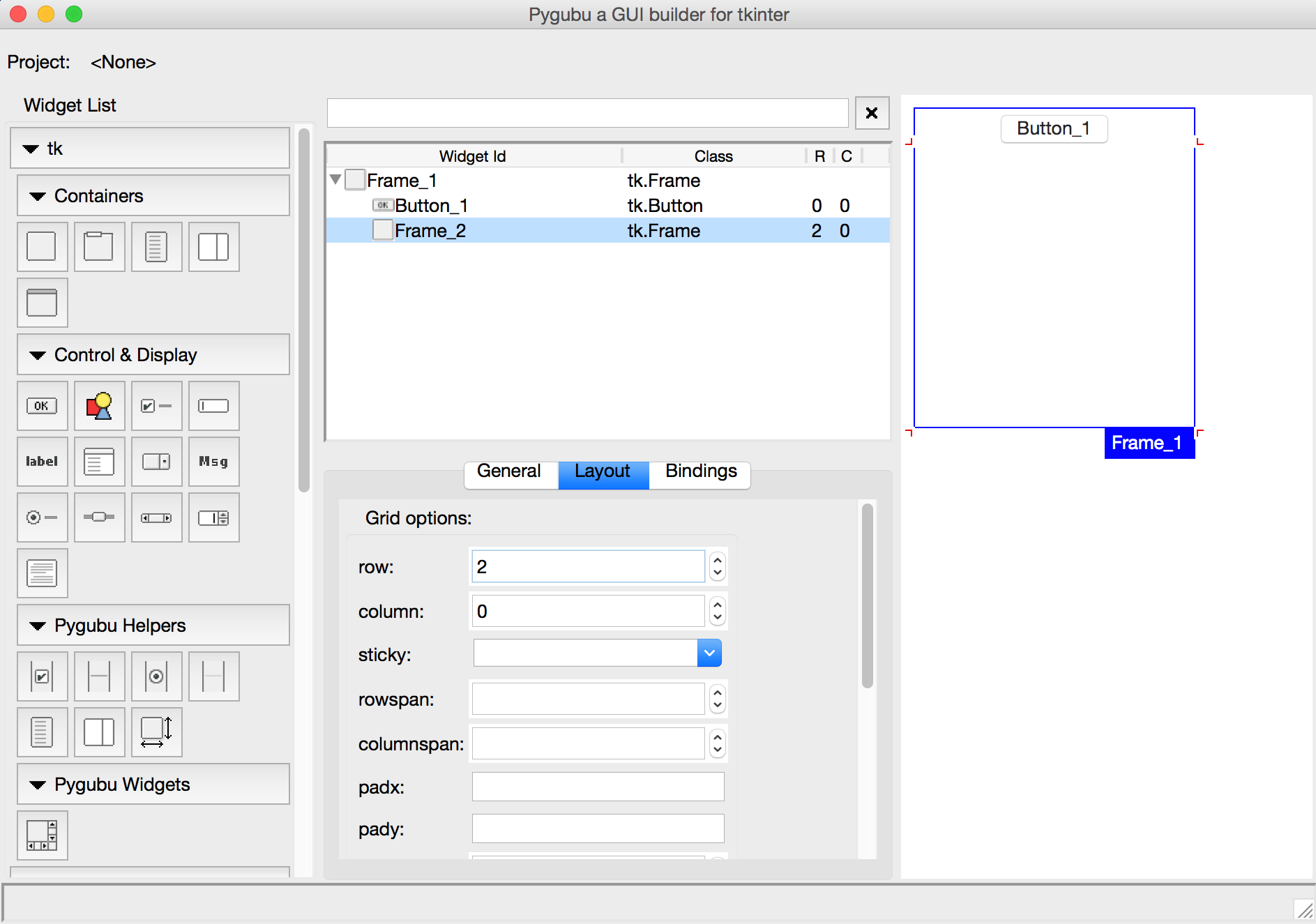This screenshot has width=1316, height=924.
Task: Focus the row input field
Action: tap(588, 566)
